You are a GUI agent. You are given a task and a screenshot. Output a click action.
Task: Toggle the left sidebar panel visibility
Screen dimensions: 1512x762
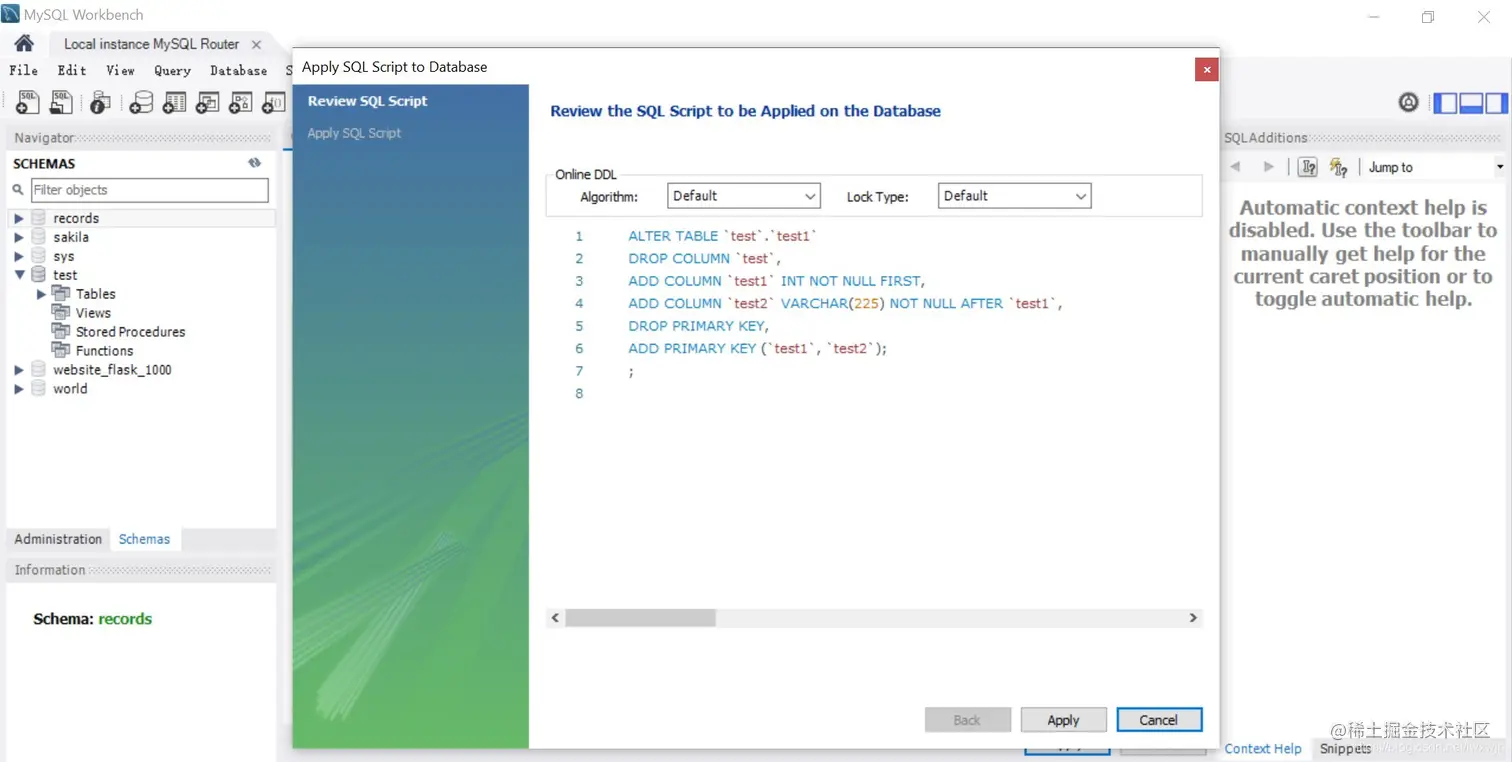tap(1445, 102)
